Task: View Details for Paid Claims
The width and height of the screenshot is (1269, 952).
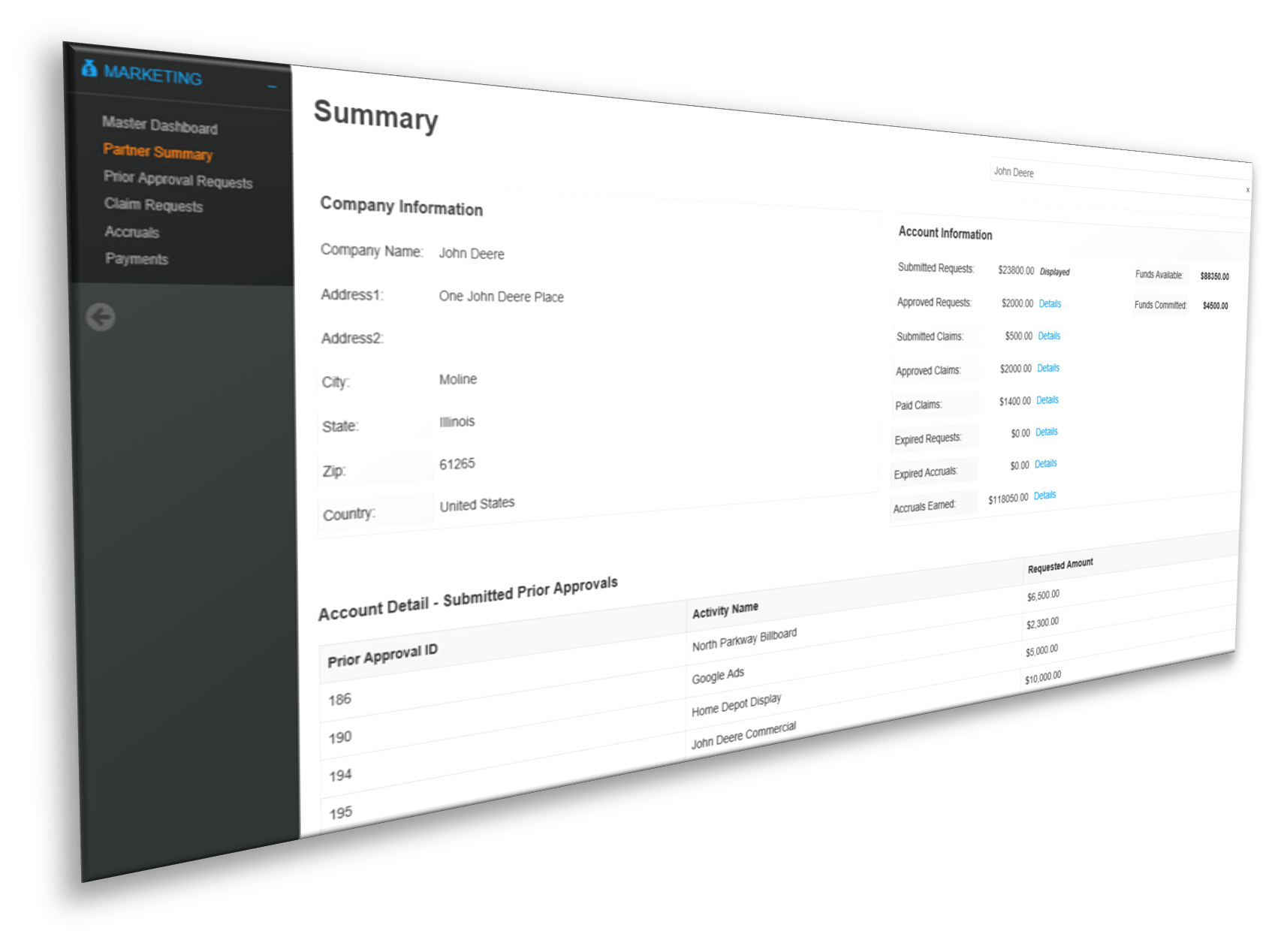Action: pos(1047,400)
